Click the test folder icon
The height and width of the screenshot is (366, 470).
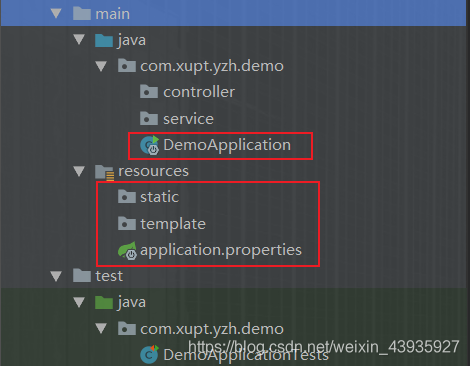tap(82, 276)
